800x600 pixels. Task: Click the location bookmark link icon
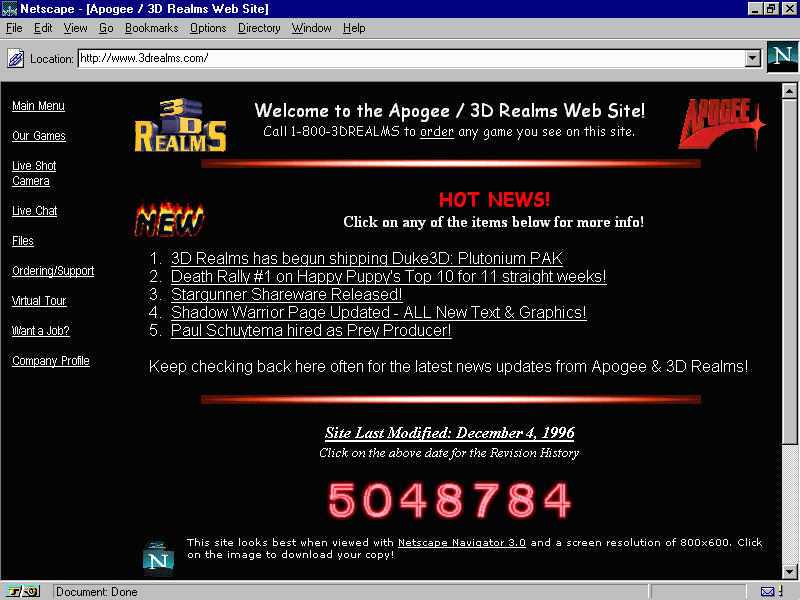(16, 59)
